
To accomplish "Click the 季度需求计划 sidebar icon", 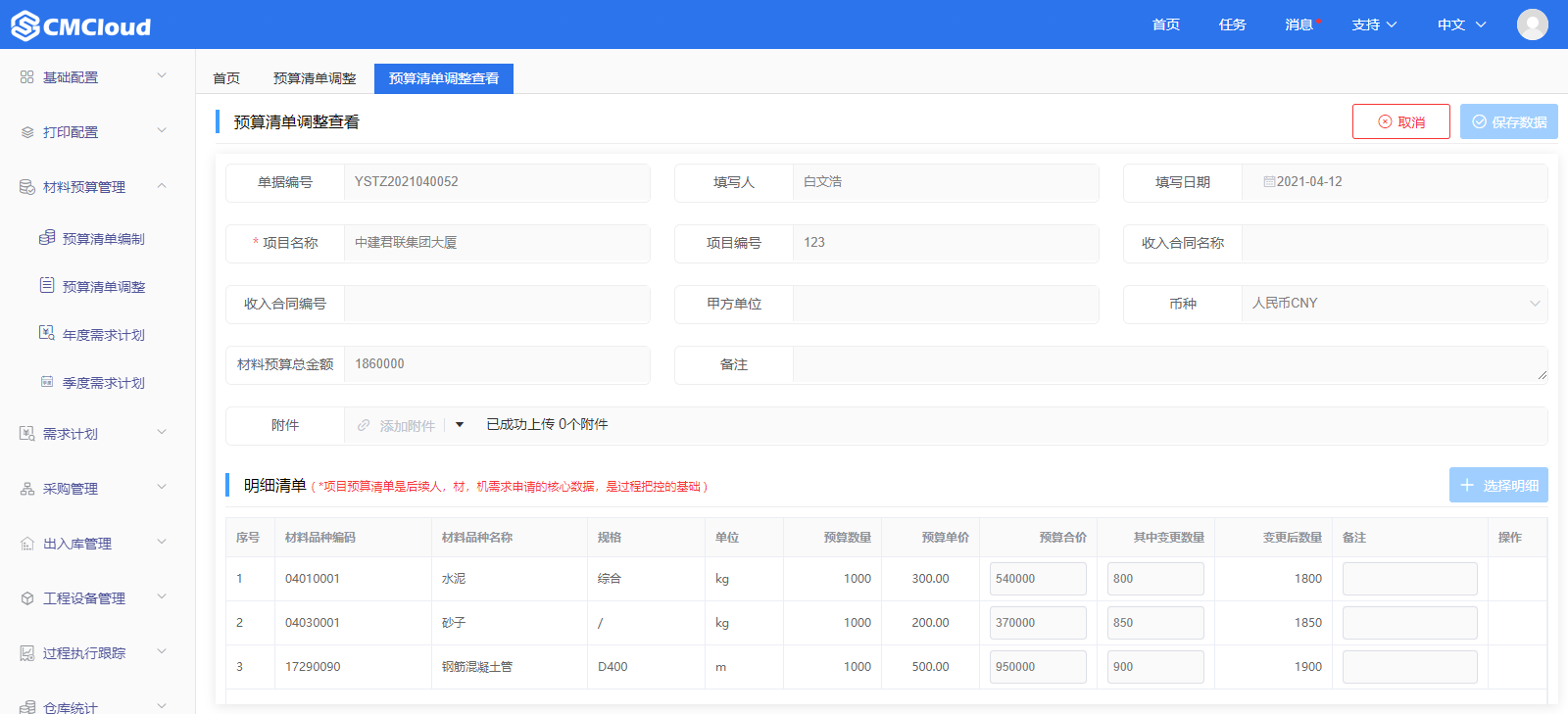I will click(47, 382).
